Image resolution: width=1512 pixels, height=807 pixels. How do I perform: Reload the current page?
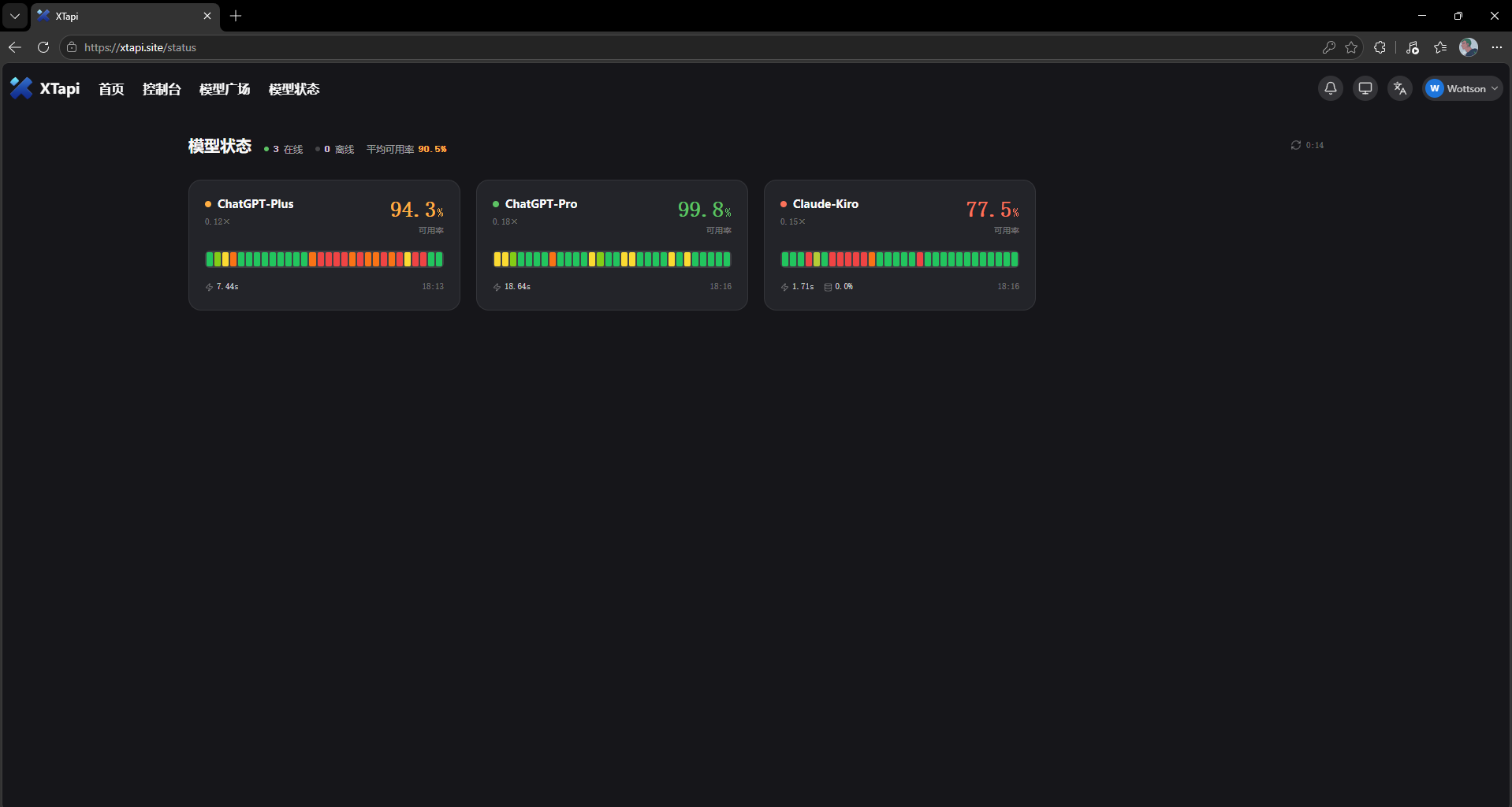coord(43,47)
